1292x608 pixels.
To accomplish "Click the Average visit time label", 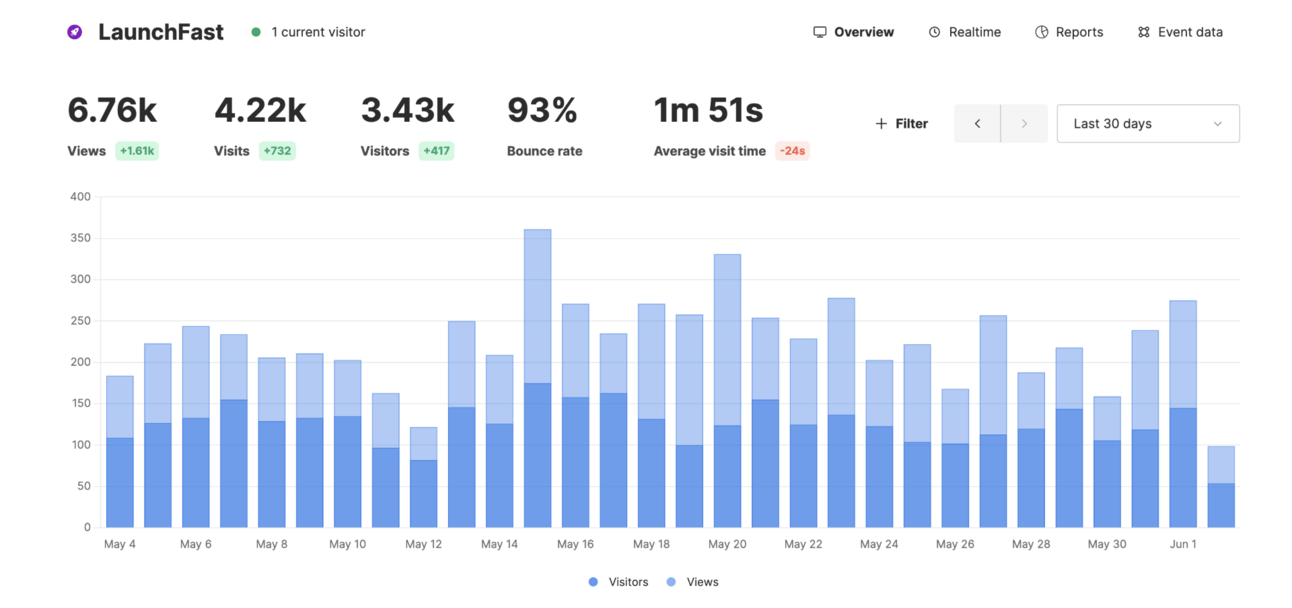I will [x=710, y=151].
